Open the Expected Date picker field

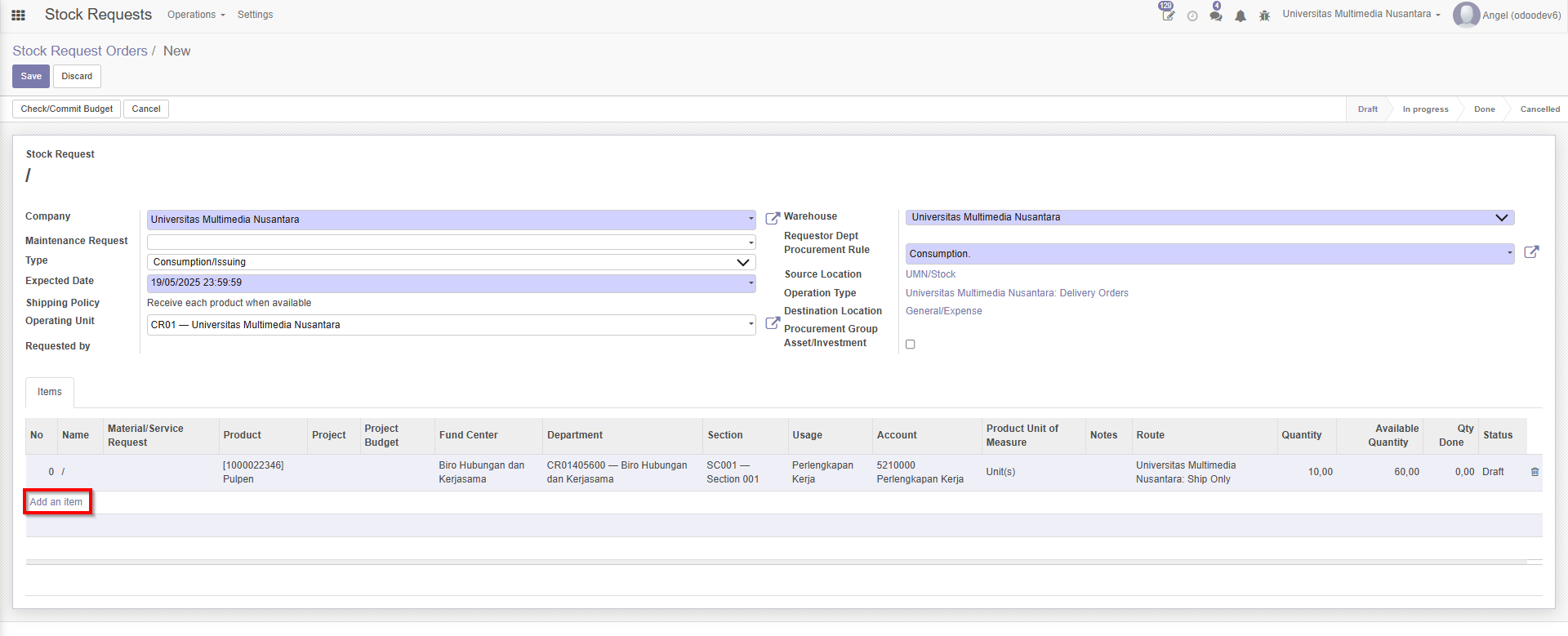452,282
